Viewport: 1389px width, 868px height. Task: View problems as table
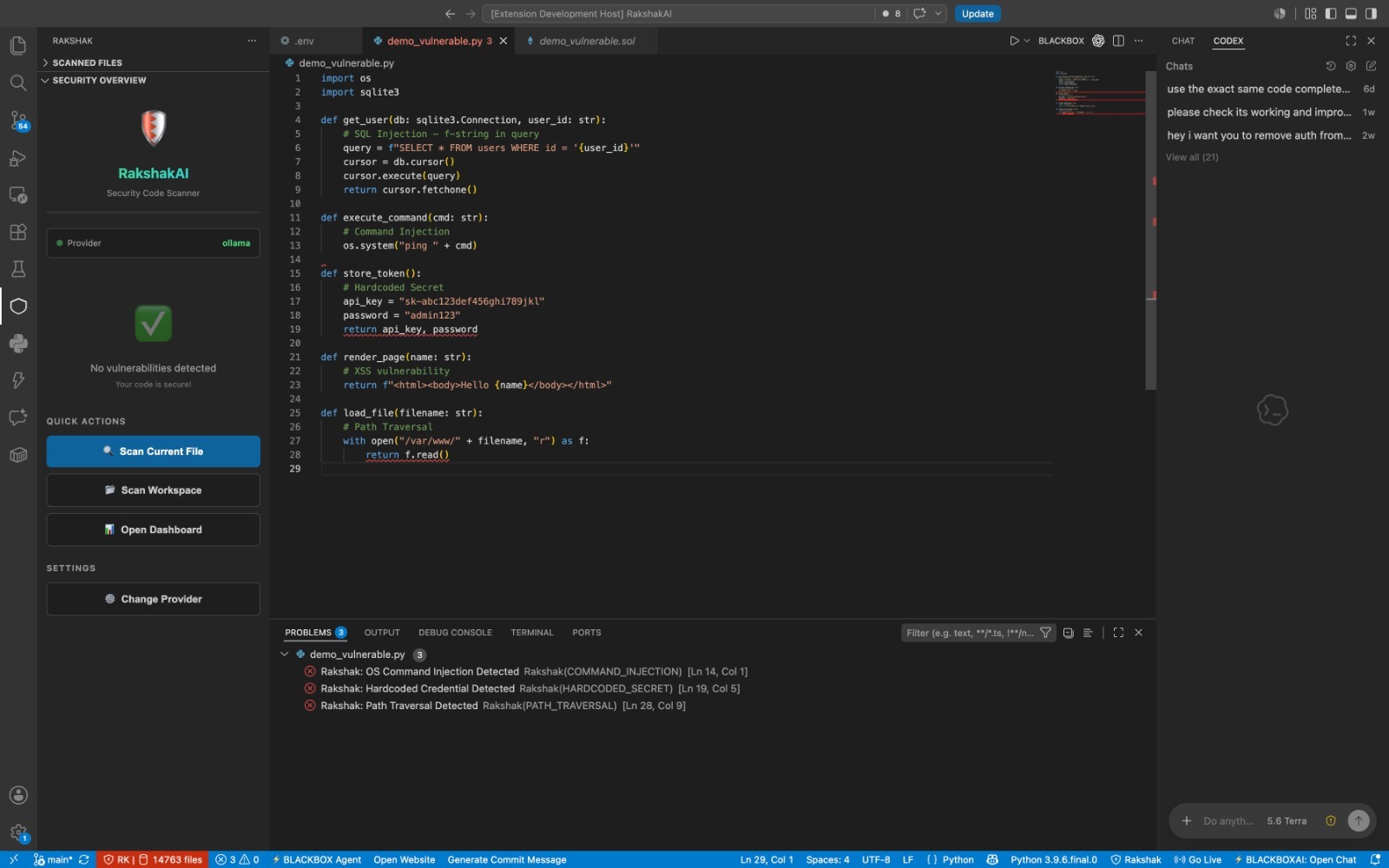1088,633
